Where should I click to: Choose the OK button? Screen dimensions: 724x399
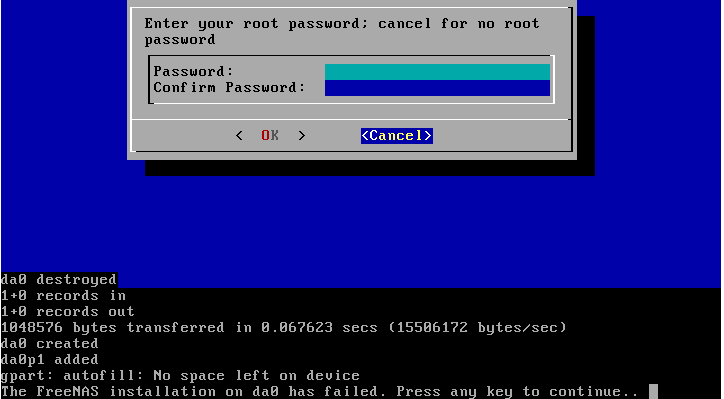[270, 135]
